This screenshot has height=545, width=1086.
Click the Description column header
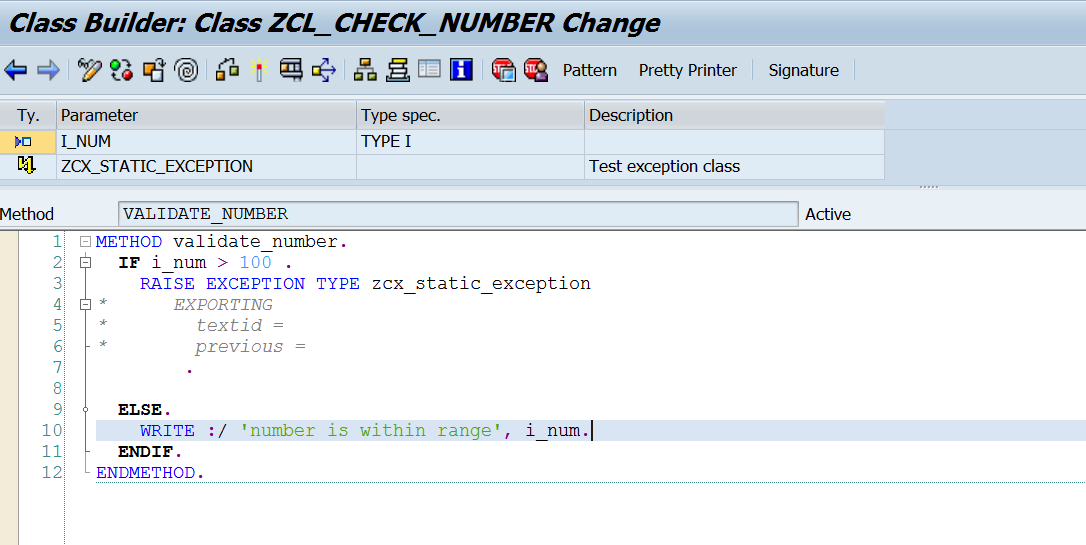734,115
